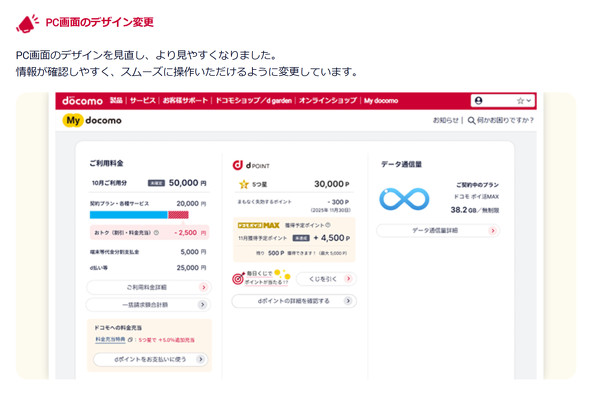Viewport: 590px width, 393px height.
Task: Open the サービス menu item
Action: [x=143, y=101]
